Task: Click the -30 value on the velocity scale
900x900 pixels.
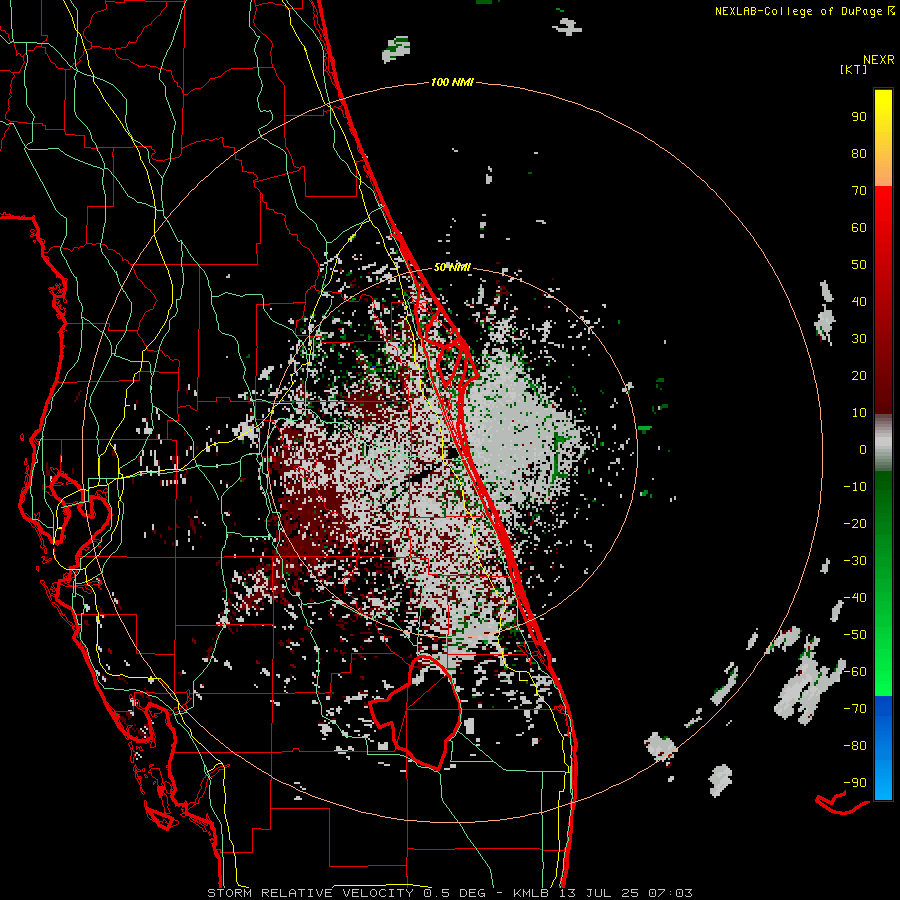Action: (x=855, y=561)
